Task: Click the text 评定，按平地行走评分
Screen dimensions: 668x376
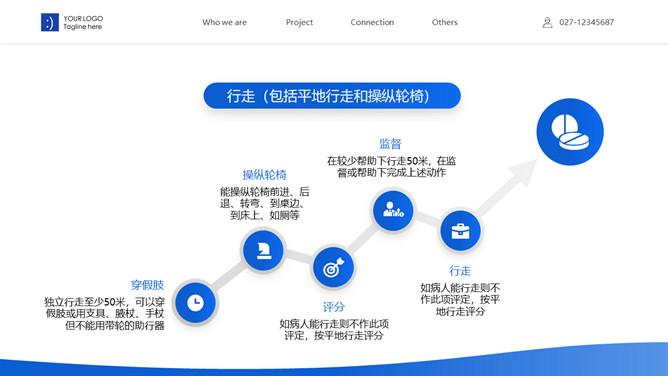Action: tap(334, 336)
